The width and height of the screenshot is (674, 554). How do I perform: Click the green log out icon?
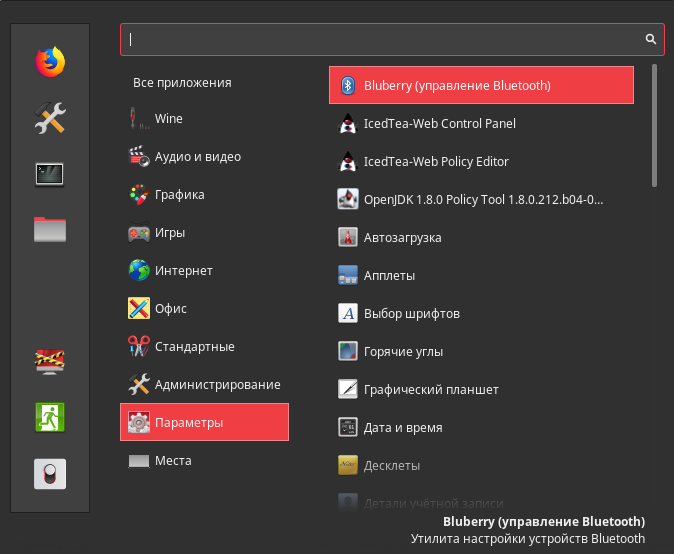[x=50, y=417]
